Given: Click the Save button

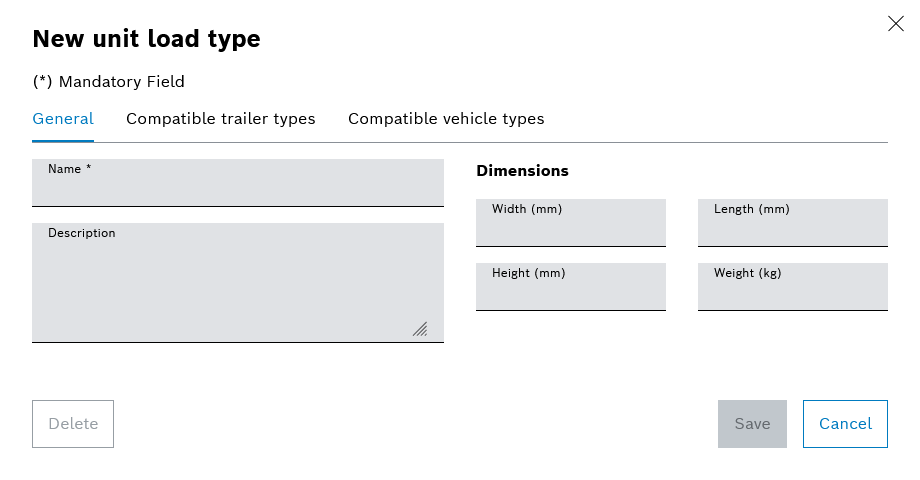Looking at the screenshot, I should click(x=752, y=424).
